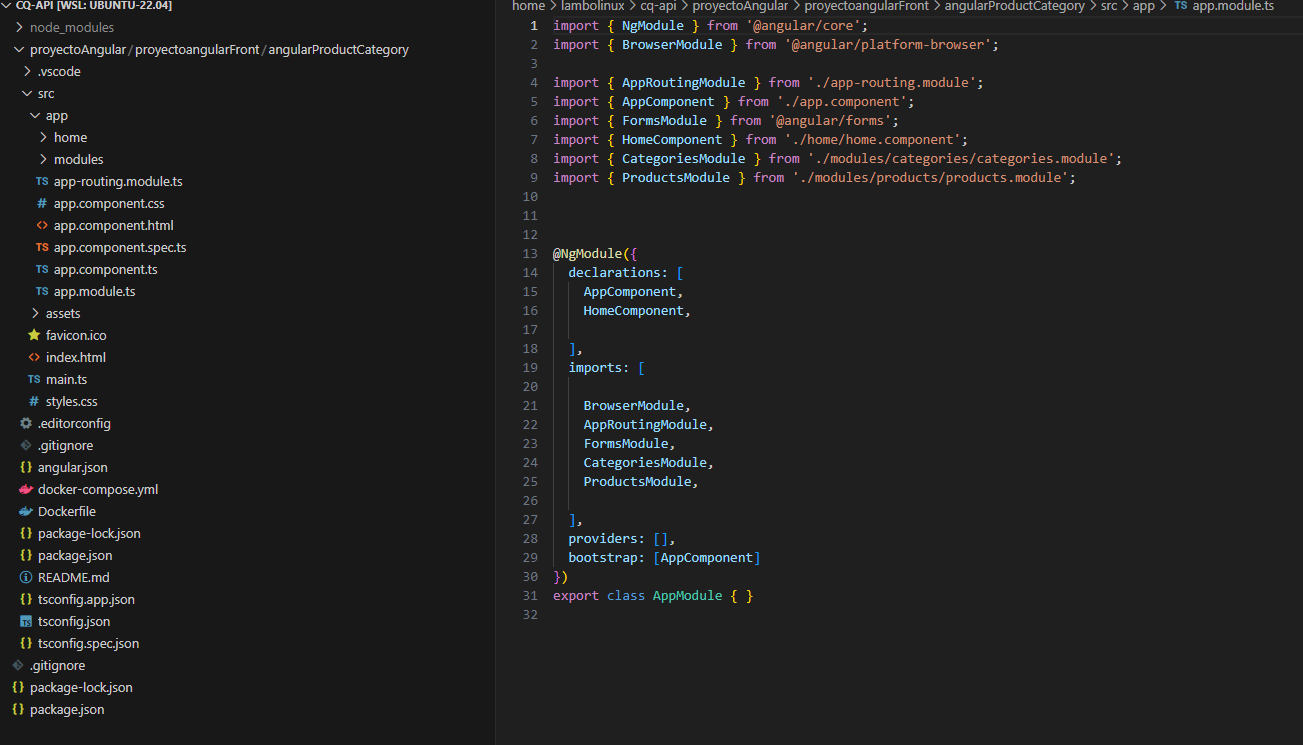
Task: Click the CSS hash icon for styles.css
Action: click(x=34, y=401)
